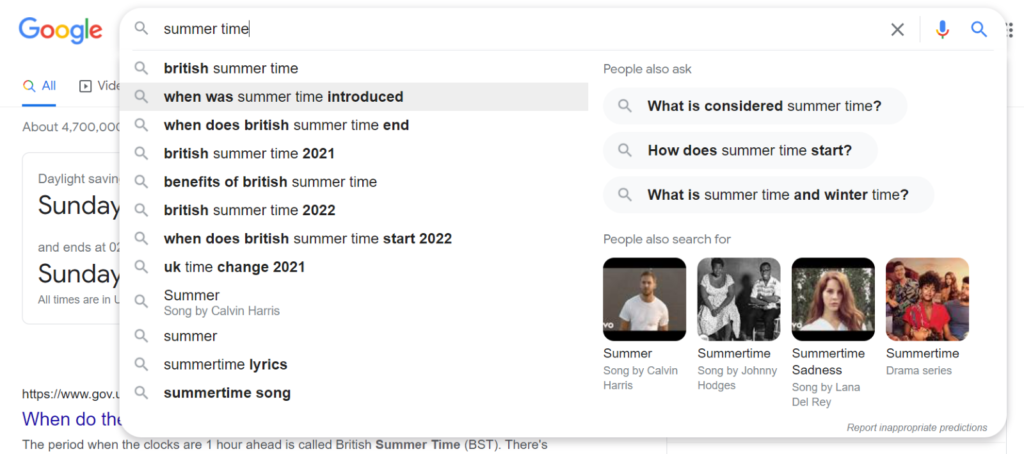Open Google apps grid icon
Image resolution: width=1024 pixels, height=454 pixels.
point(1010,30)
